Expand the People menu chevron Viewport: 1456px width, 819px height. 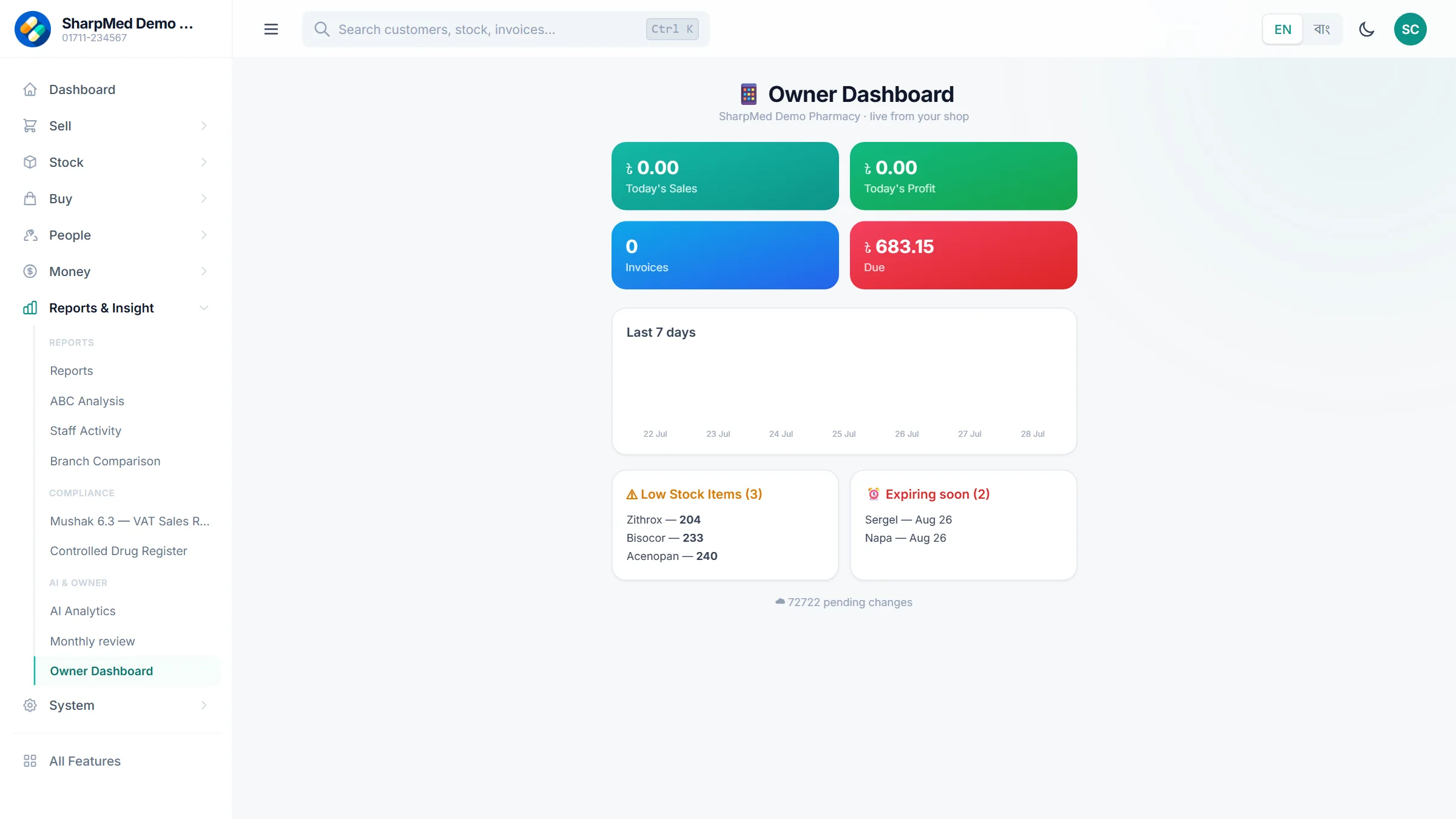204,235
